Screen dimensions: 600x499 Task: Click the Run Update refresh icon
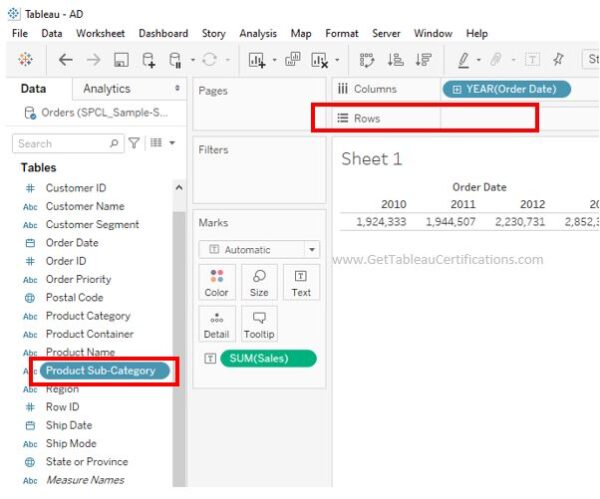pos(210,59)
